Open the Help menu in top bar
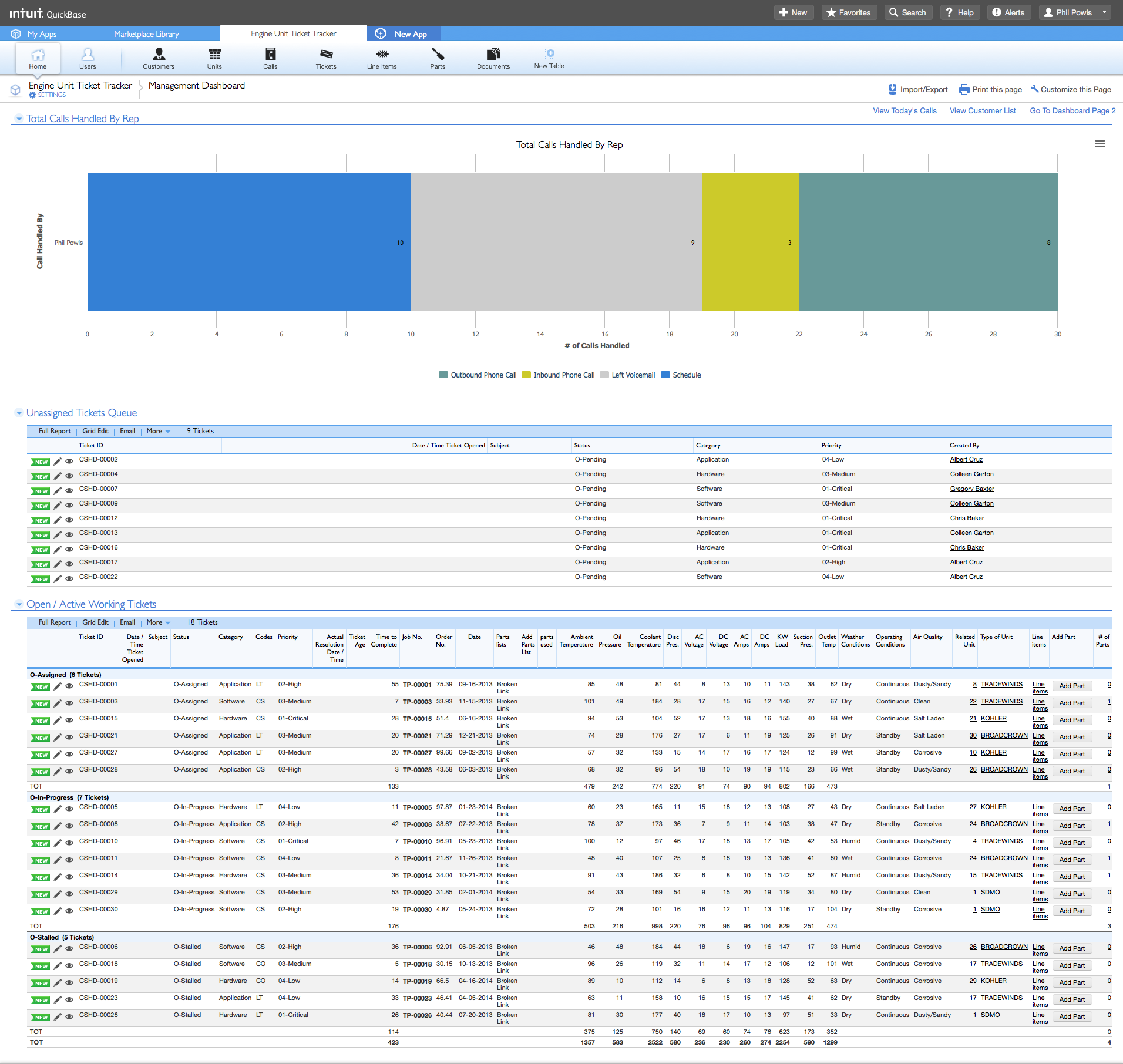This screenshot has height=1064, width=1123. tap(960, 12)
